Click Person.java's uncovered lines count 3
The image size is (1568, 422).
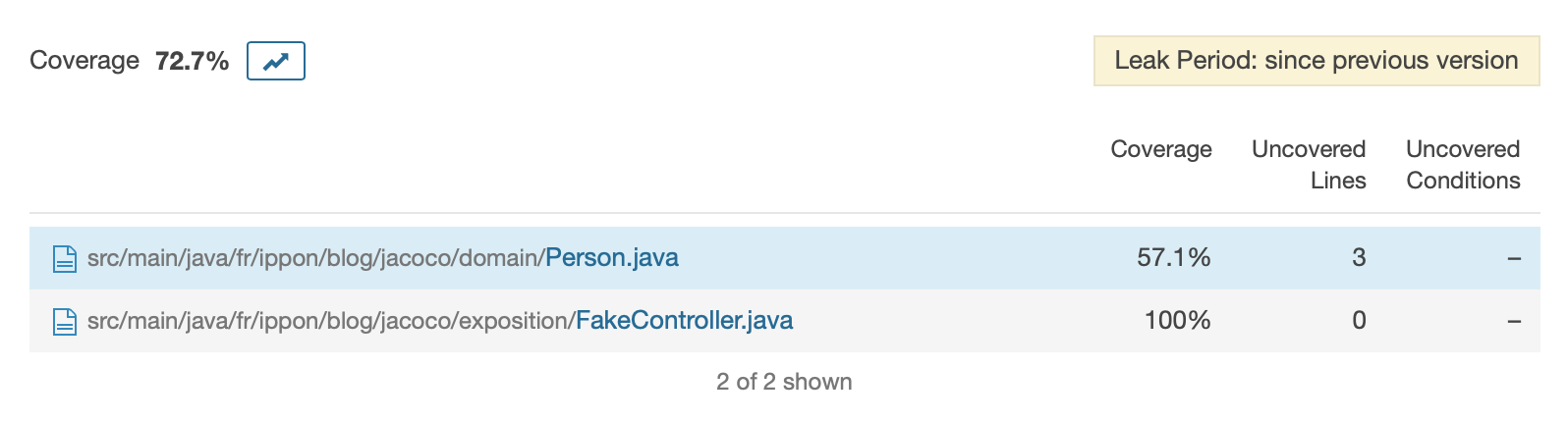click(1359, 258)
